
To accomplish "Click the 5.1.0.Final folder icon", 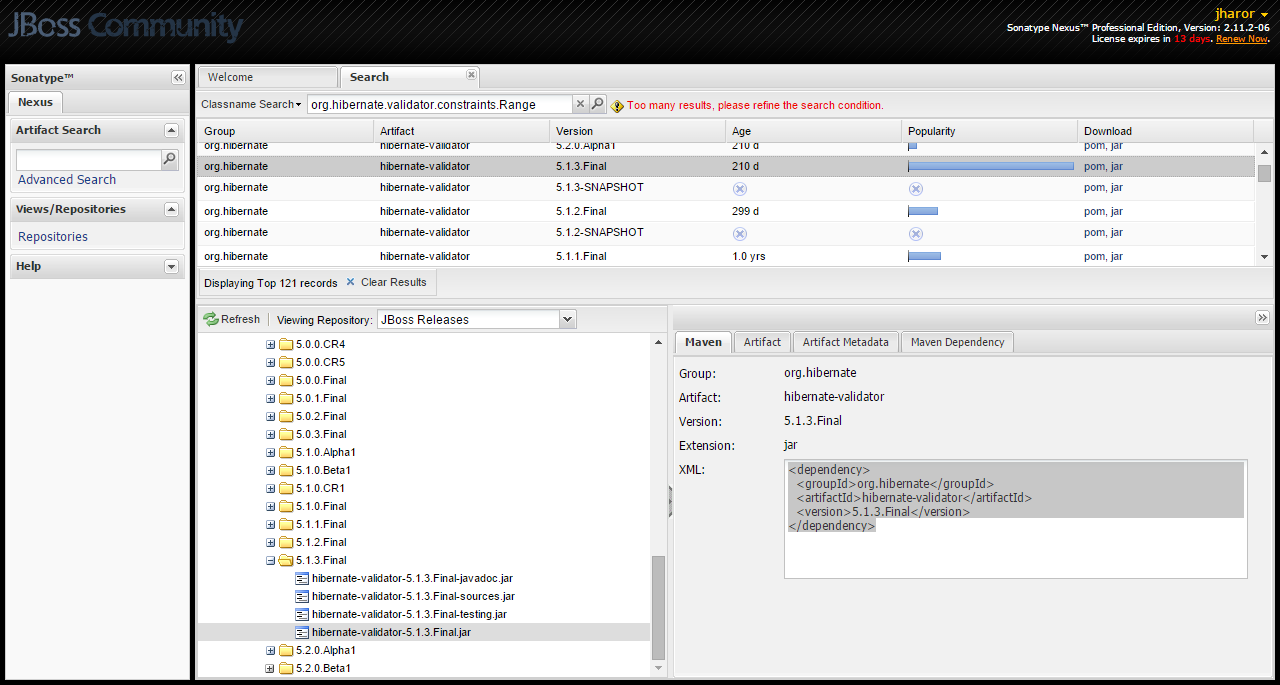I will (x=286, y=506).
